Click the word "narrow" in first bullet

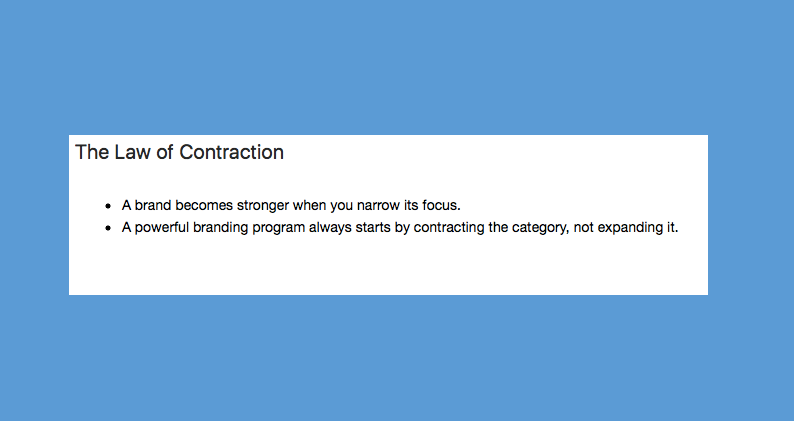(x=378, y=206)
